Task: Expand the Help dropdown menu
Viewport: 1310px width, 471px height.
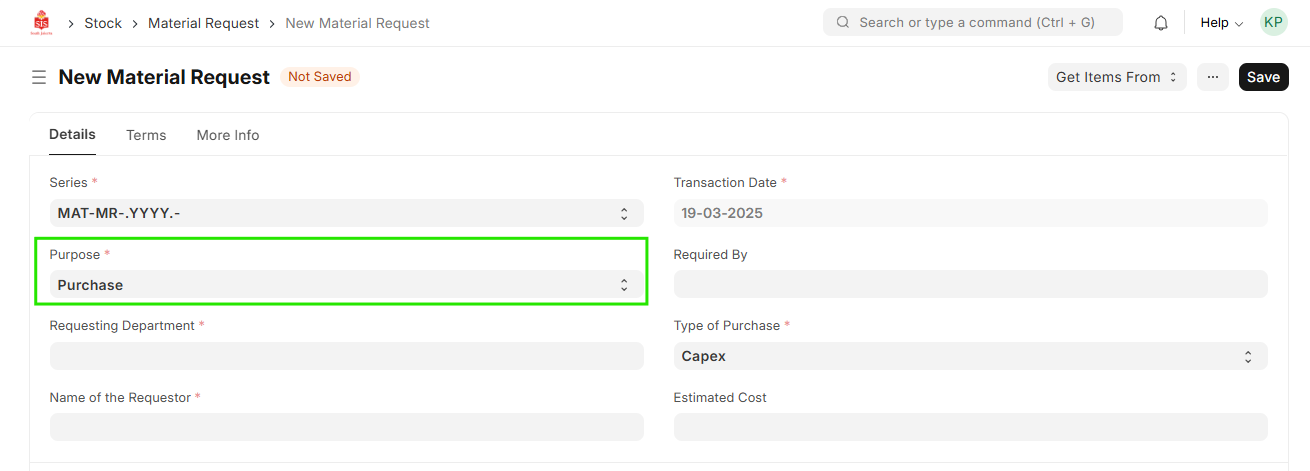Action: coord(1221,23)
